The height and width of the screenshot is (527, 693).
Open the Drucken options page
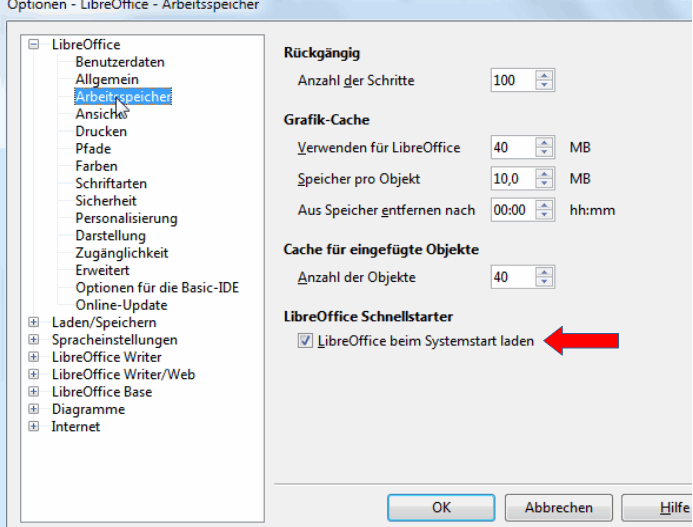[101, 131]
